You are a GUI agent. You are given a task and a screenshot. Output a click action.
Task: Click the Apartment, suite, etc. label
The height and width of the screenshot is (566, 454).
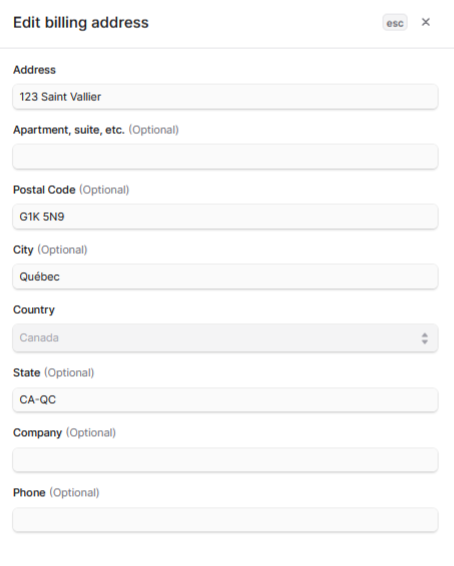[69, 130]
